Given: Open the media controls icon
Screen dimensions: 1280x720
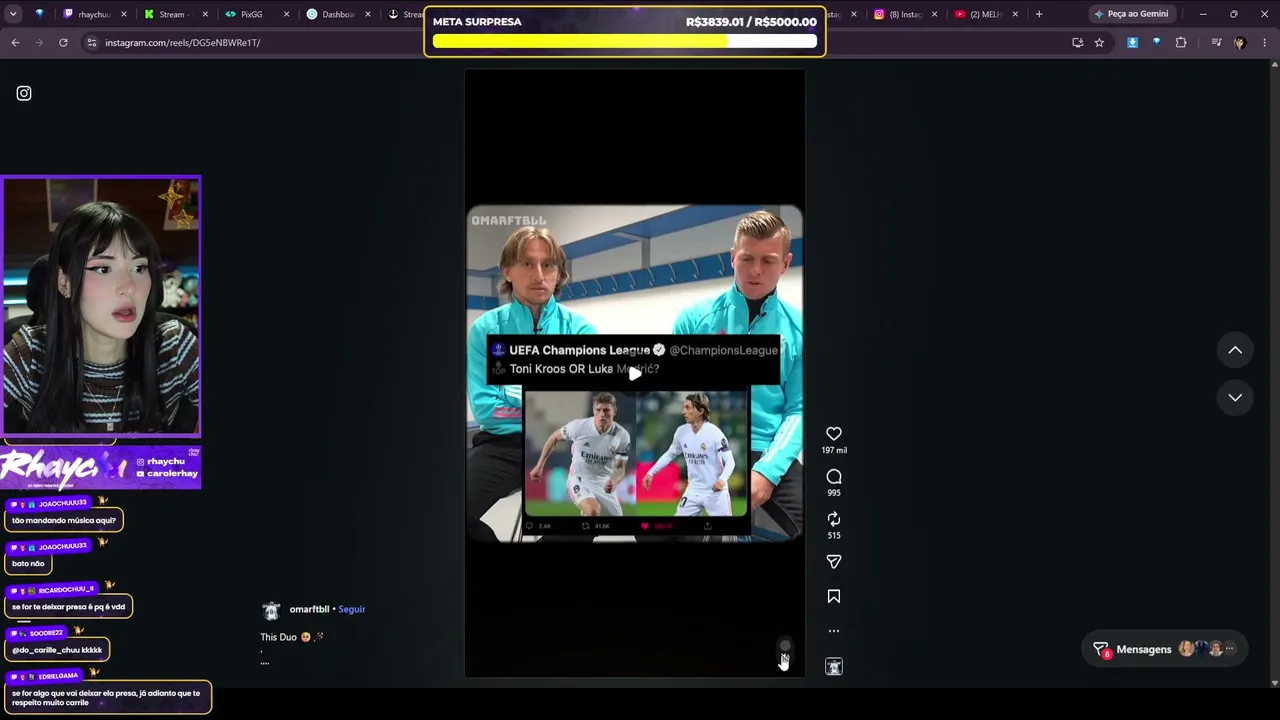Looking at the screenshot, I should pyautogui.click(x=1216, y=43).
